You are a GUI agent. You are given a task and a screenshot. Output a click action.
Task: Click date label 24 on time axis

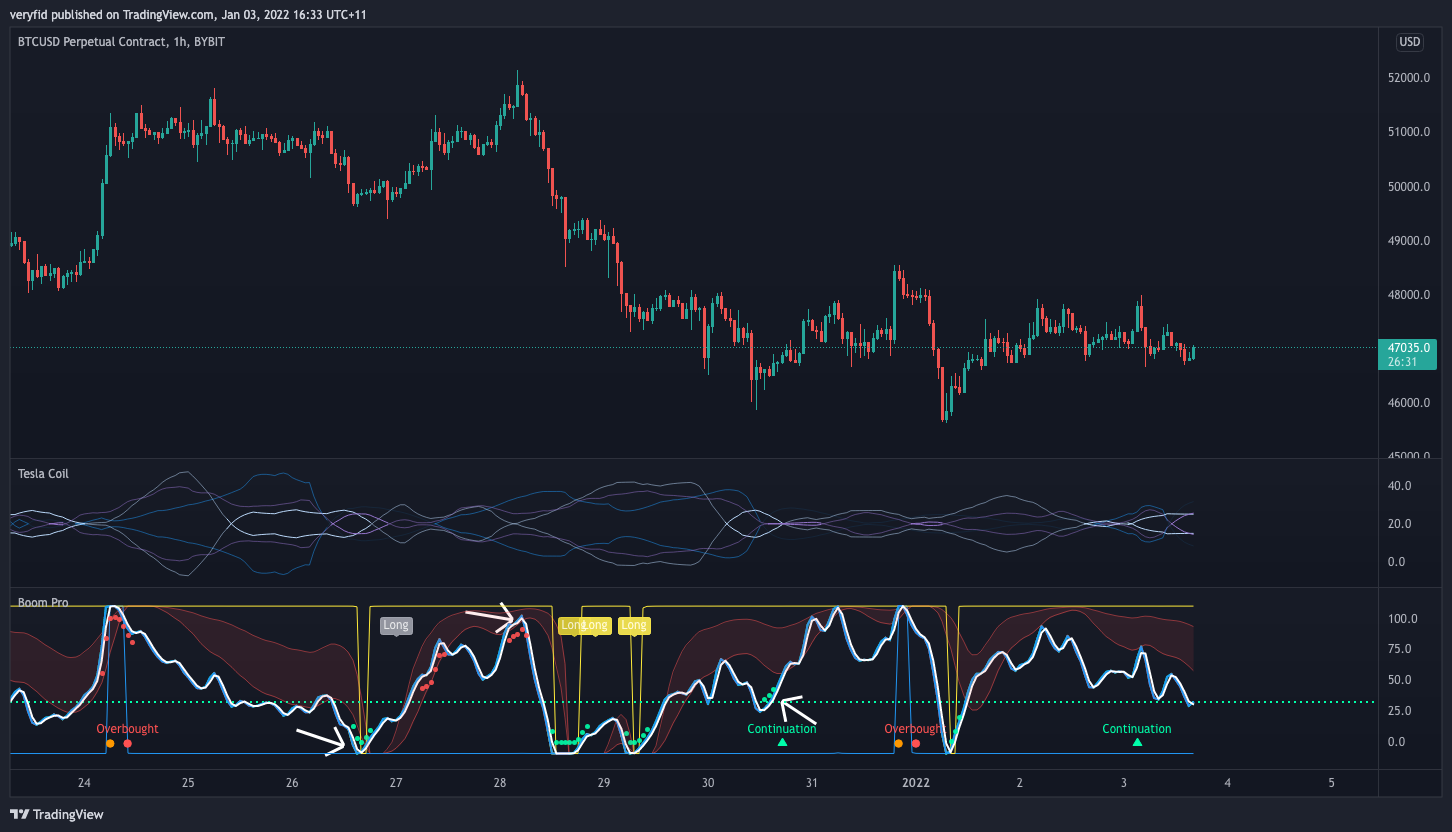[x=84, y=783]
